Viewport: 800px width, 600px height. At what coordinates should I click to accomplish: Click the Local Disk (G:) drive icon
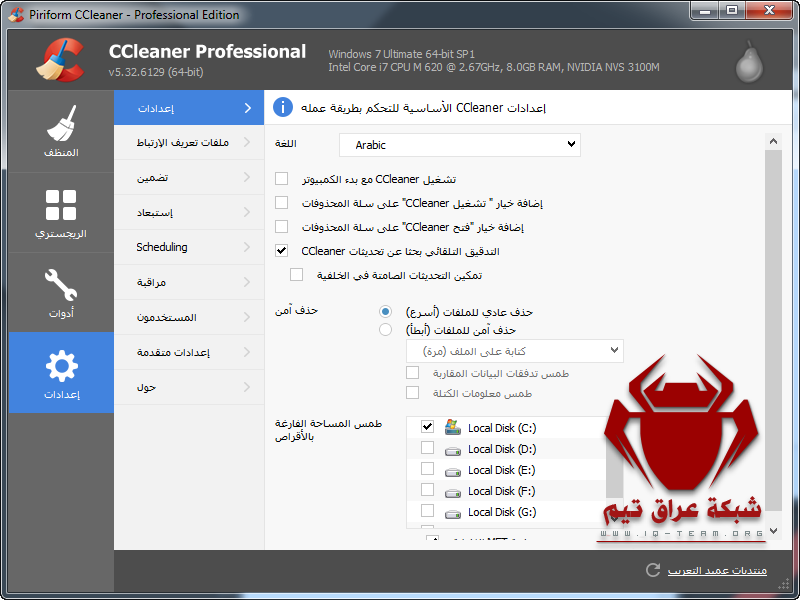click(453, 514)
